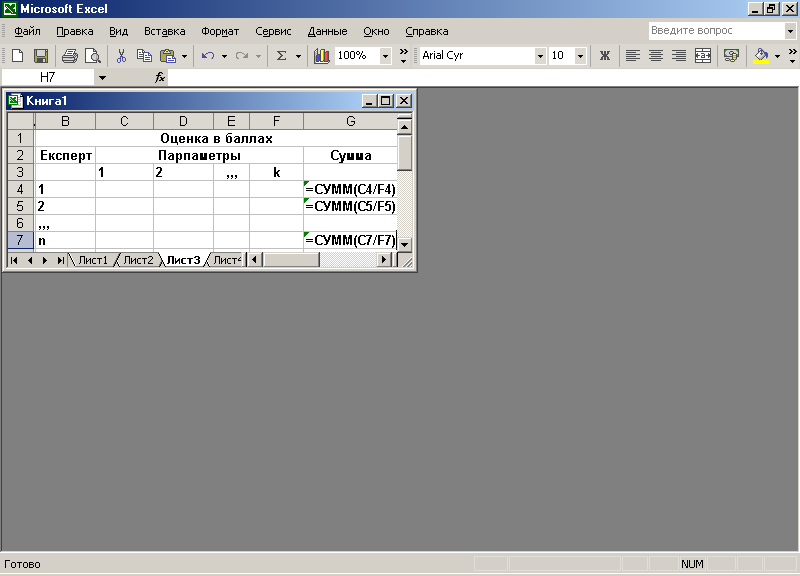Paste from the clipboard
This screenshot has height=576, width=800.
(168, 56)
